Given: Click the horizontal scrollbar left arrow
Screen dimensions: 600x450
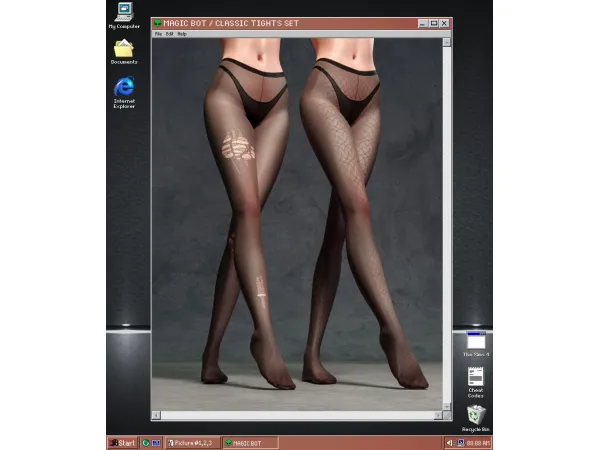Looking at the screenshot, I should (x=156, y=415).
